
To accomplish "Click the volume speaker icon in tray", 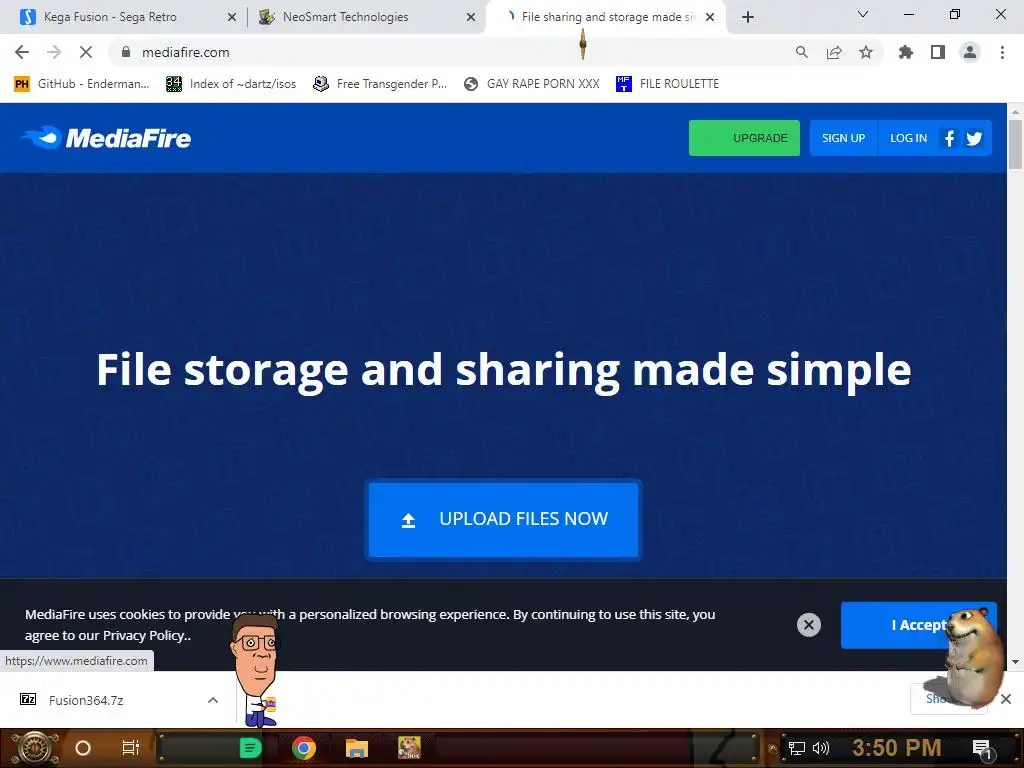I will (x=821, y=748).
